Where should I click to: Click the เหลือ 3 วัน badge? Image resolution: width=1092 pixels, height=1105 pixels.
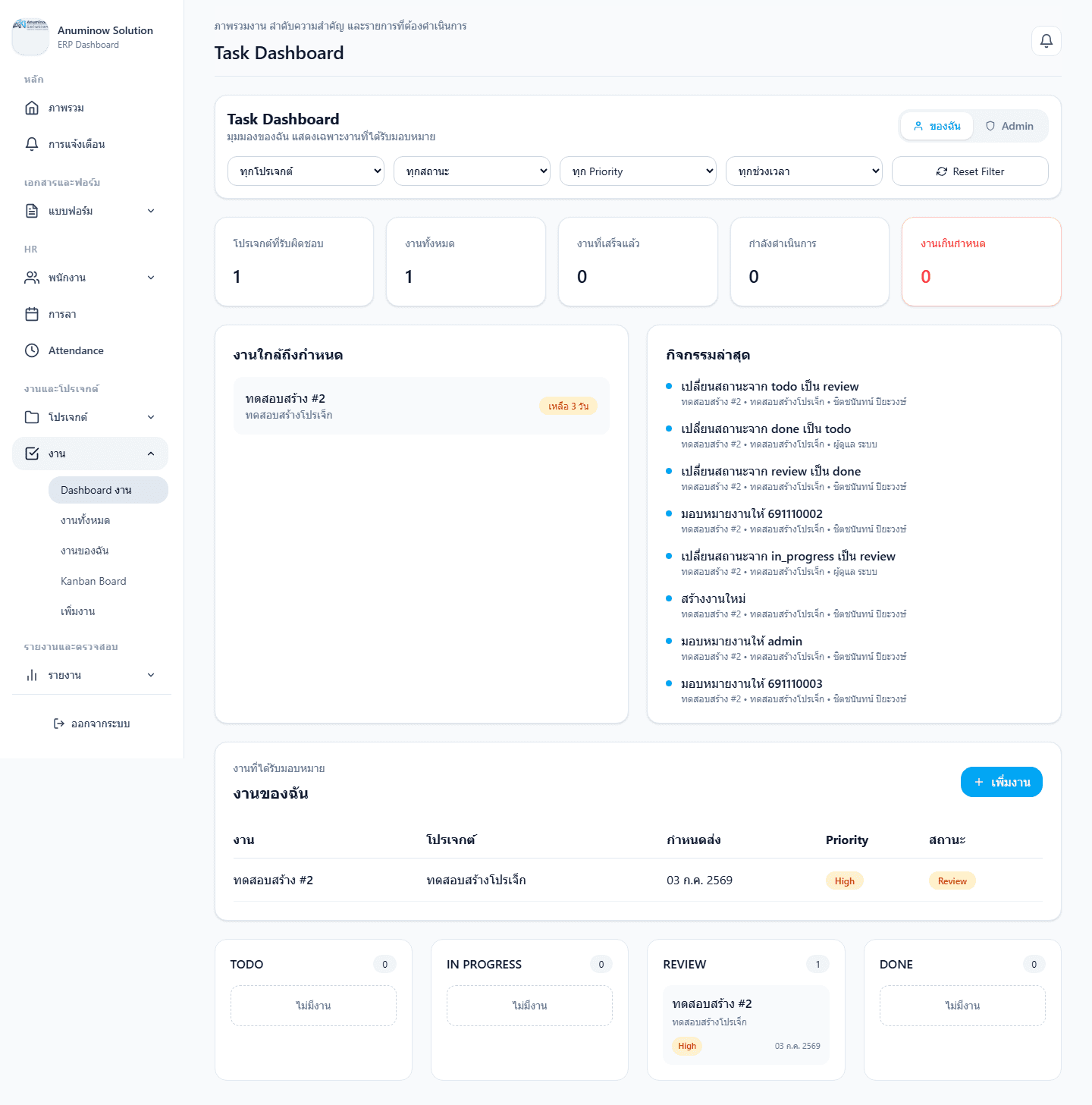[x=568, y=407]
